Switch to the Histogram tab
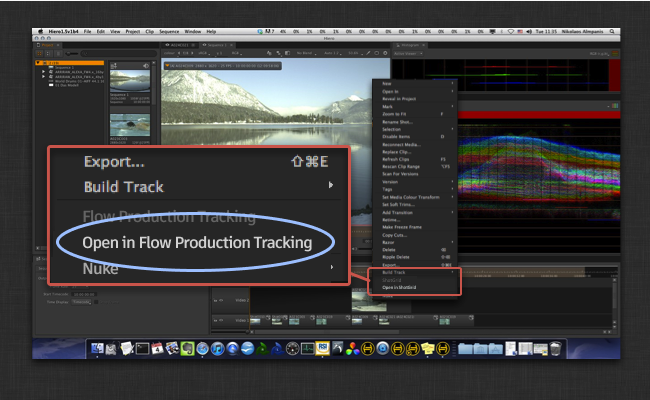The height and width of the screenshot is (400, 650). click(410, 45)
